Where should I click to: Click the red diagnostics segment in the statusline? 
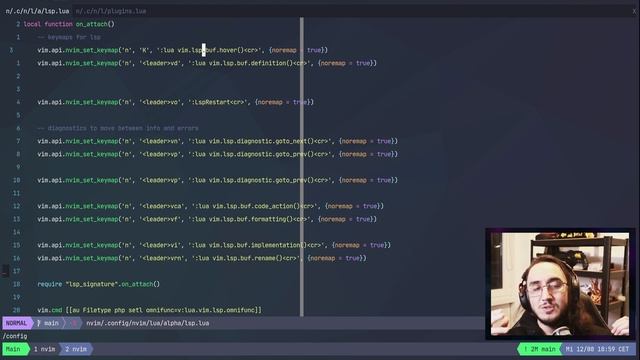pyautogui.click(x=74, y=323)
